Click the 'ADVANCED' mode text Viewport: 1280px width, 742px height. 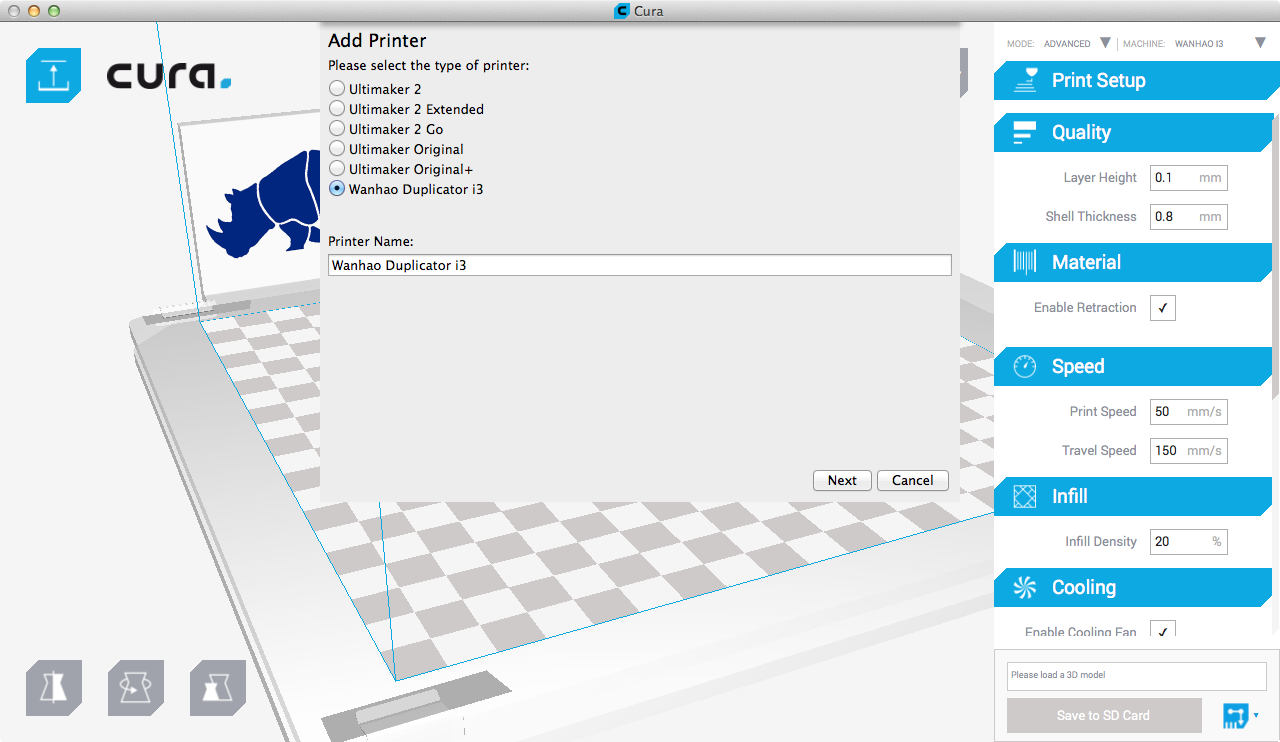point(1067,44)
